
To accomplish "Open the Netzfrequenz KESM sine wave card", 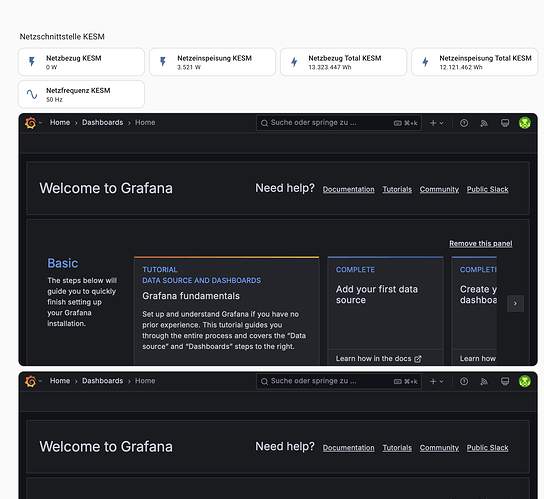I will (x=81, y=94).
